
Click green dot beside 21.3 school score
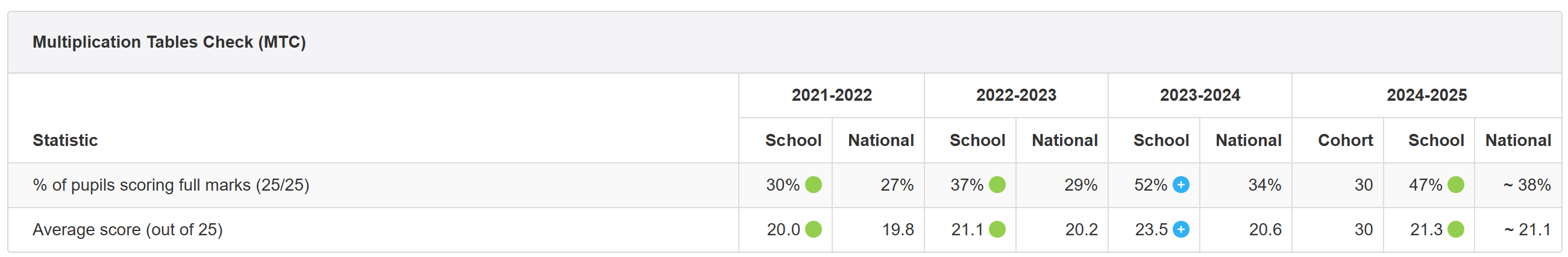click(1455, 230)
